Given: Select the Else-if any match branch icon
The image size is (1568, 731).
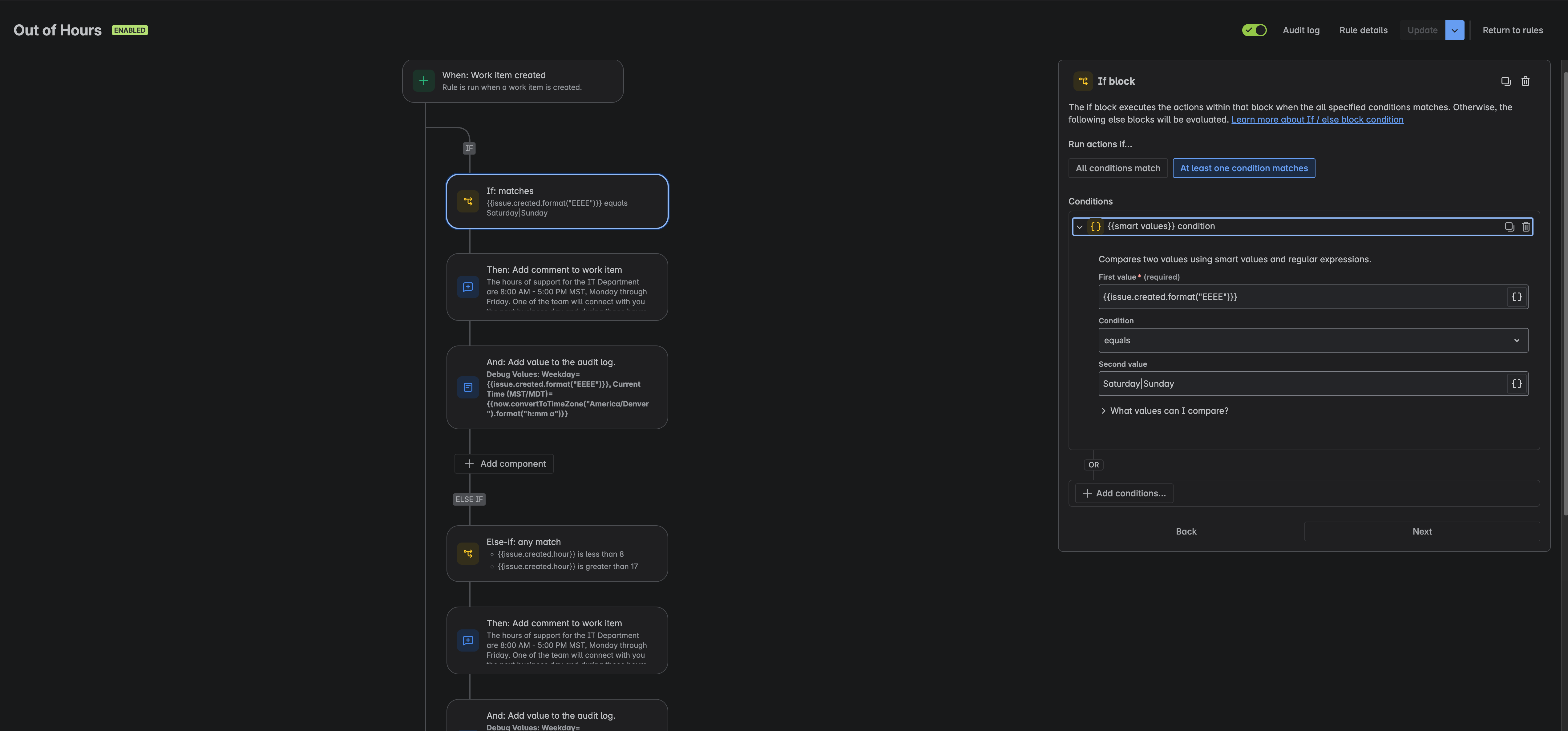Looking at the screenshot, I should 467,554.
